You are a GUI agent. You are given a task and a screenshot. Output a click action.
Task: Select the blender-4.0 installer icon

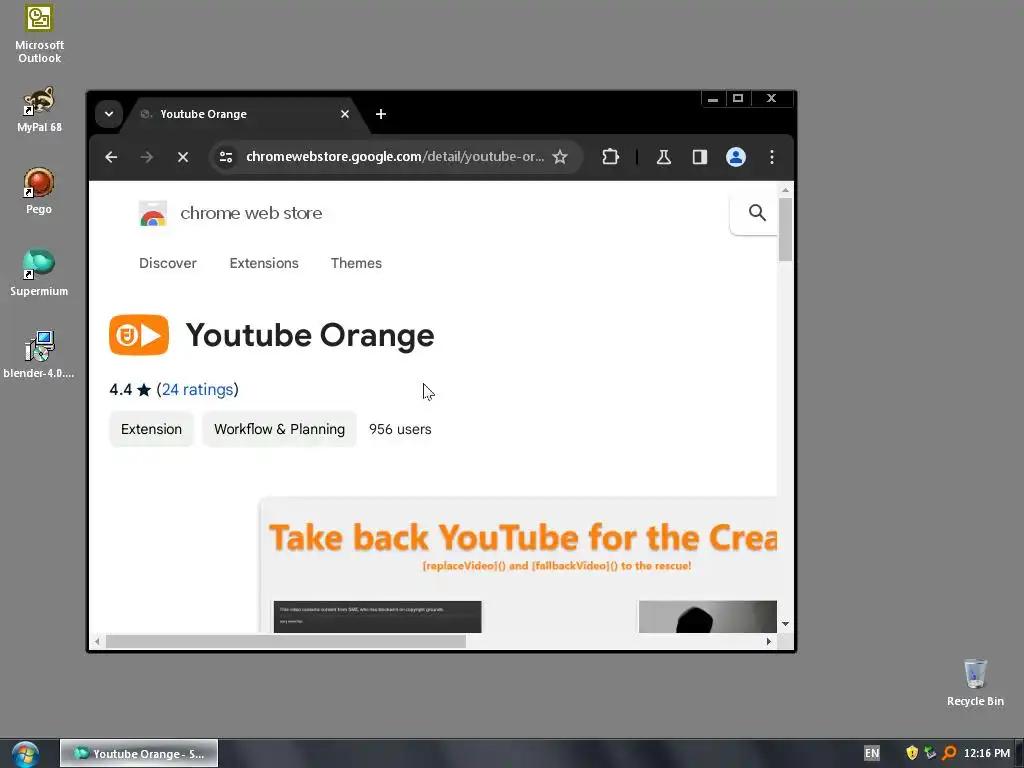pos(39,355)
